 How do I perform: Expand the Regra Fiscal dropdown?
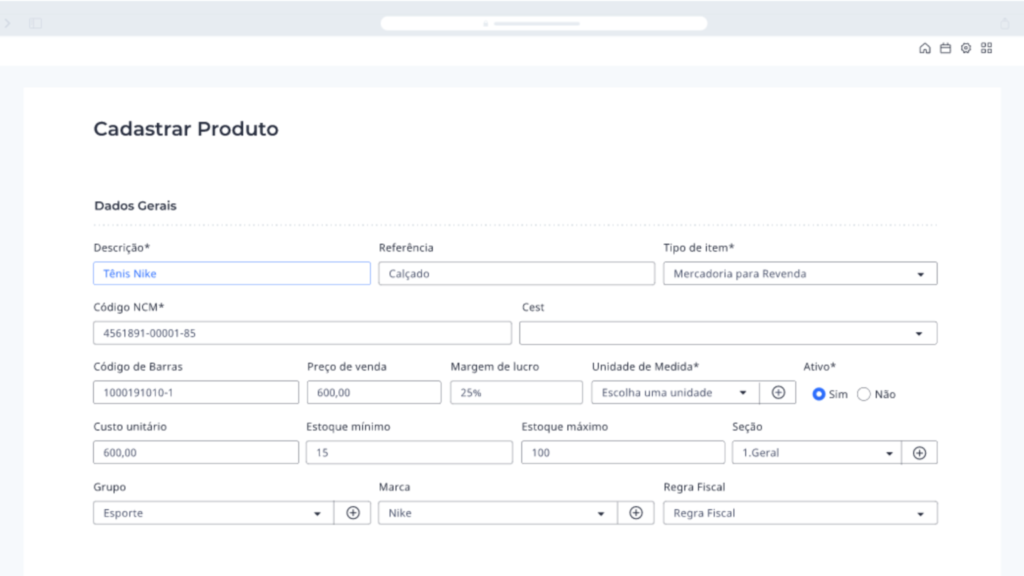800,513
